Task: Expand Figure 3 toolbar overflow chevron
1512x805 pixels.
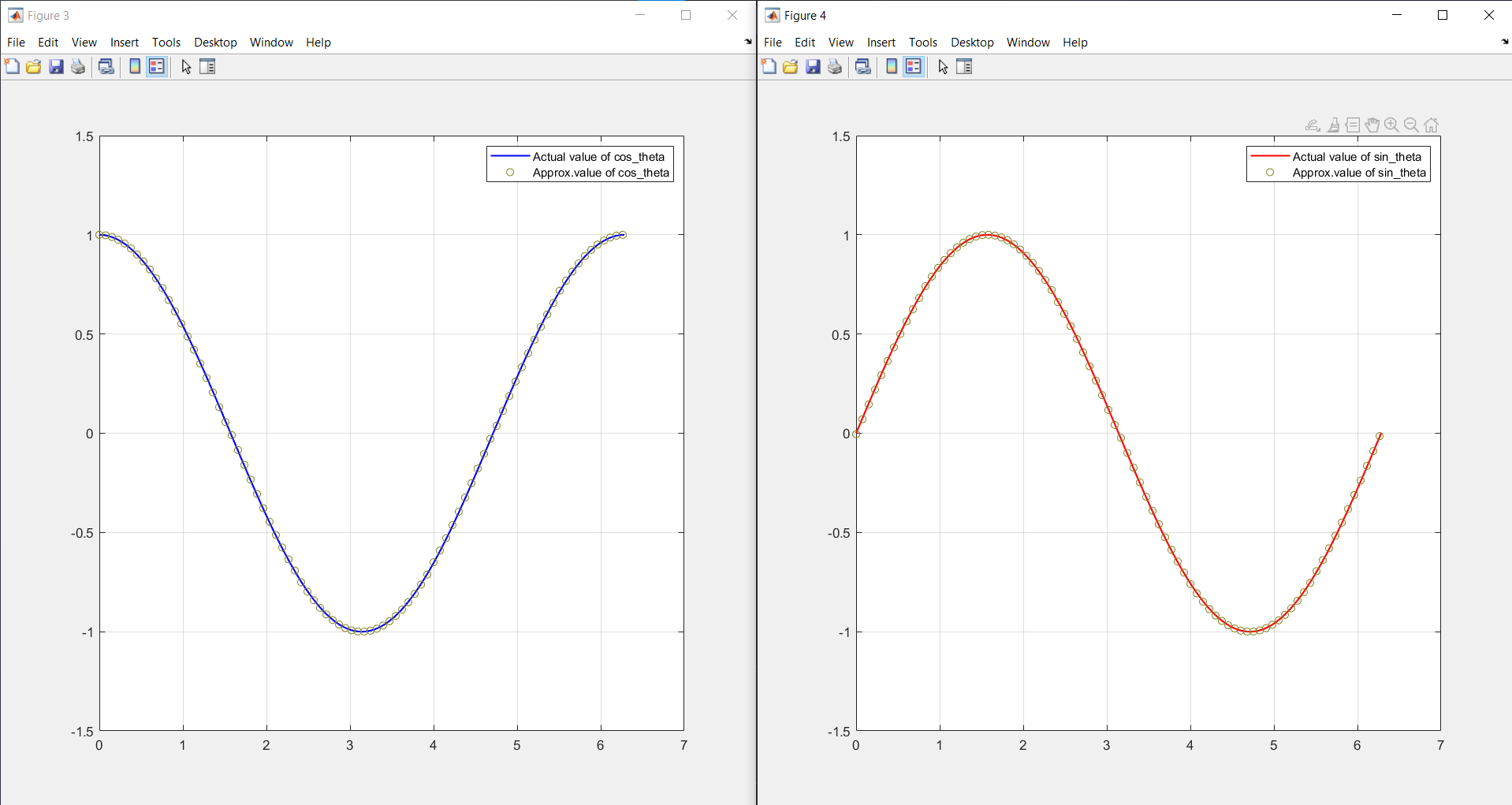Action: pyautogui.click(x=747, y=42)
